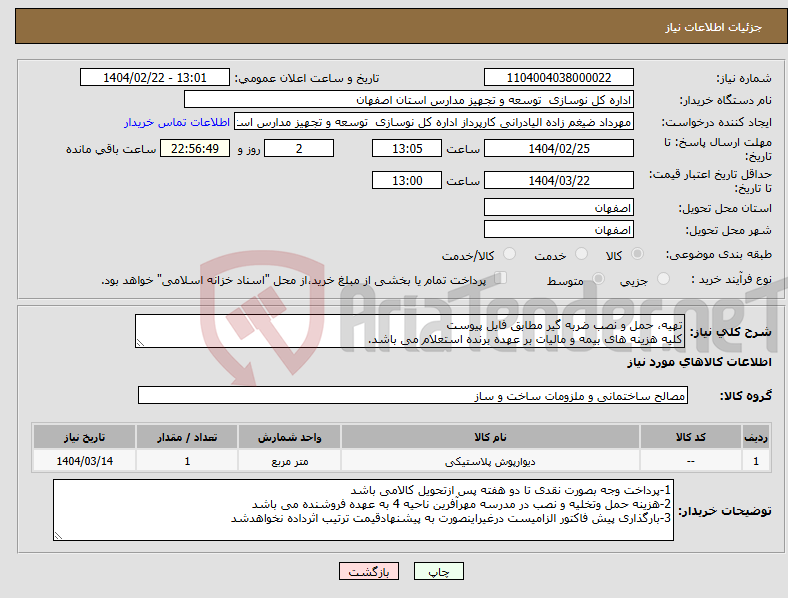Click the تاریخ و ساعت اعلان عمومی label

coord(307,78)
